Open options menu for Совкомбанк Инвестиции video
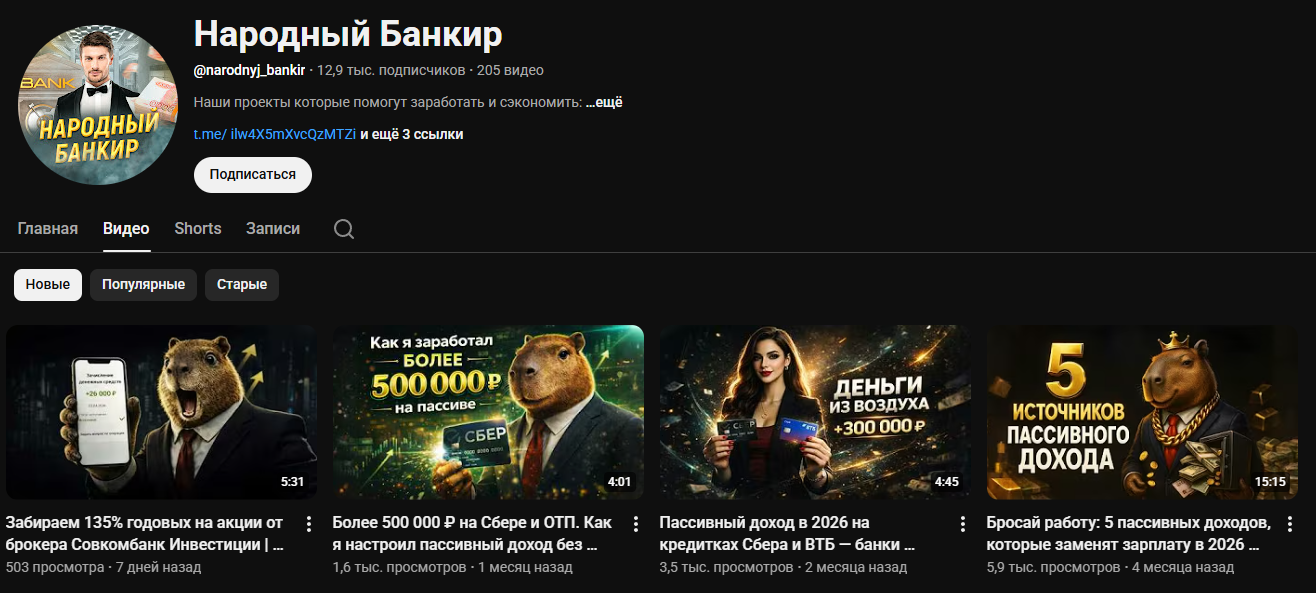This screenshot has height=593, width=1316. pos(308,524)
